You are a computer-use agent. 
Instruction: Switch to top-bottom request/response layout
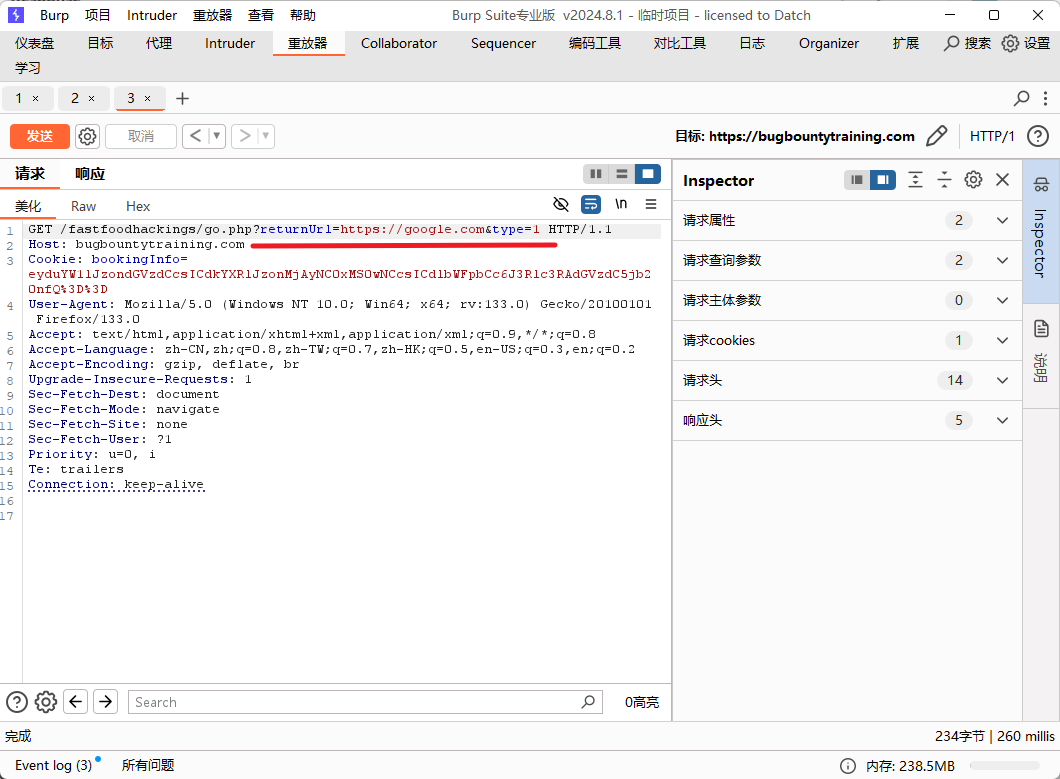[622, 174]
